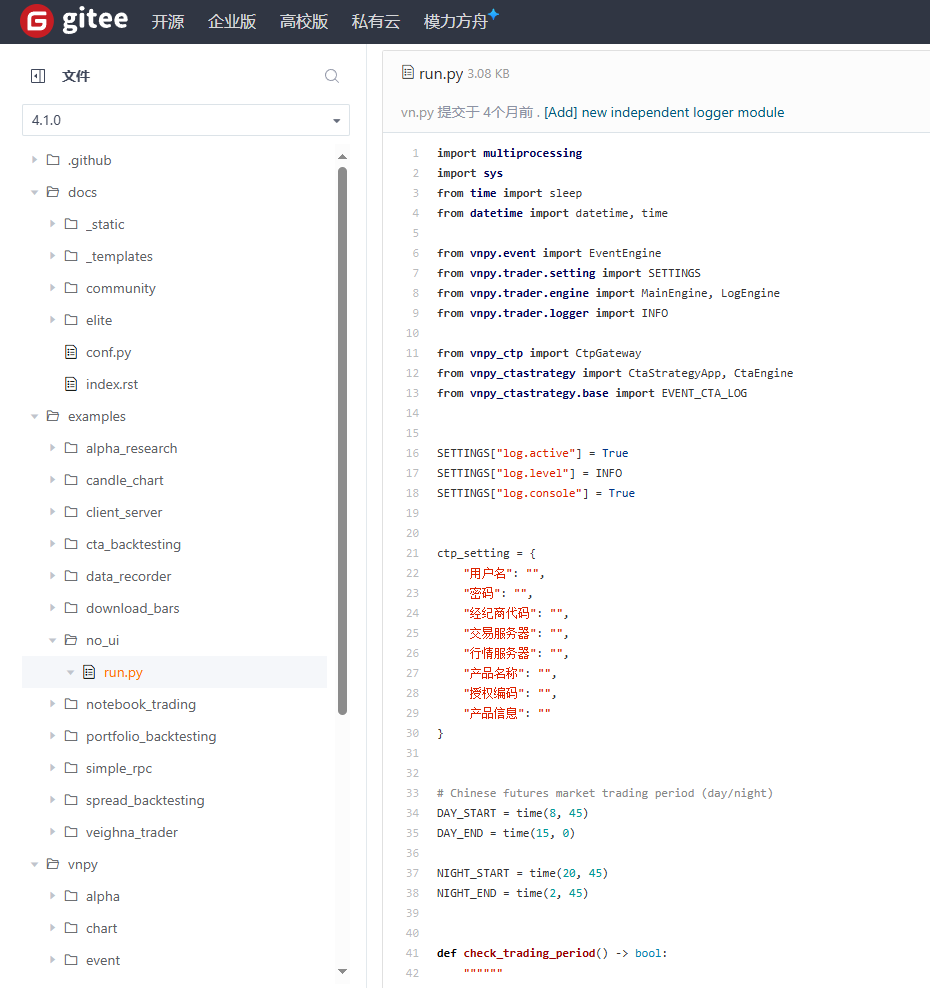Open the 私有云 menu item
The height and width of the screenshot is (988, 930).
[x=376, y=21]
